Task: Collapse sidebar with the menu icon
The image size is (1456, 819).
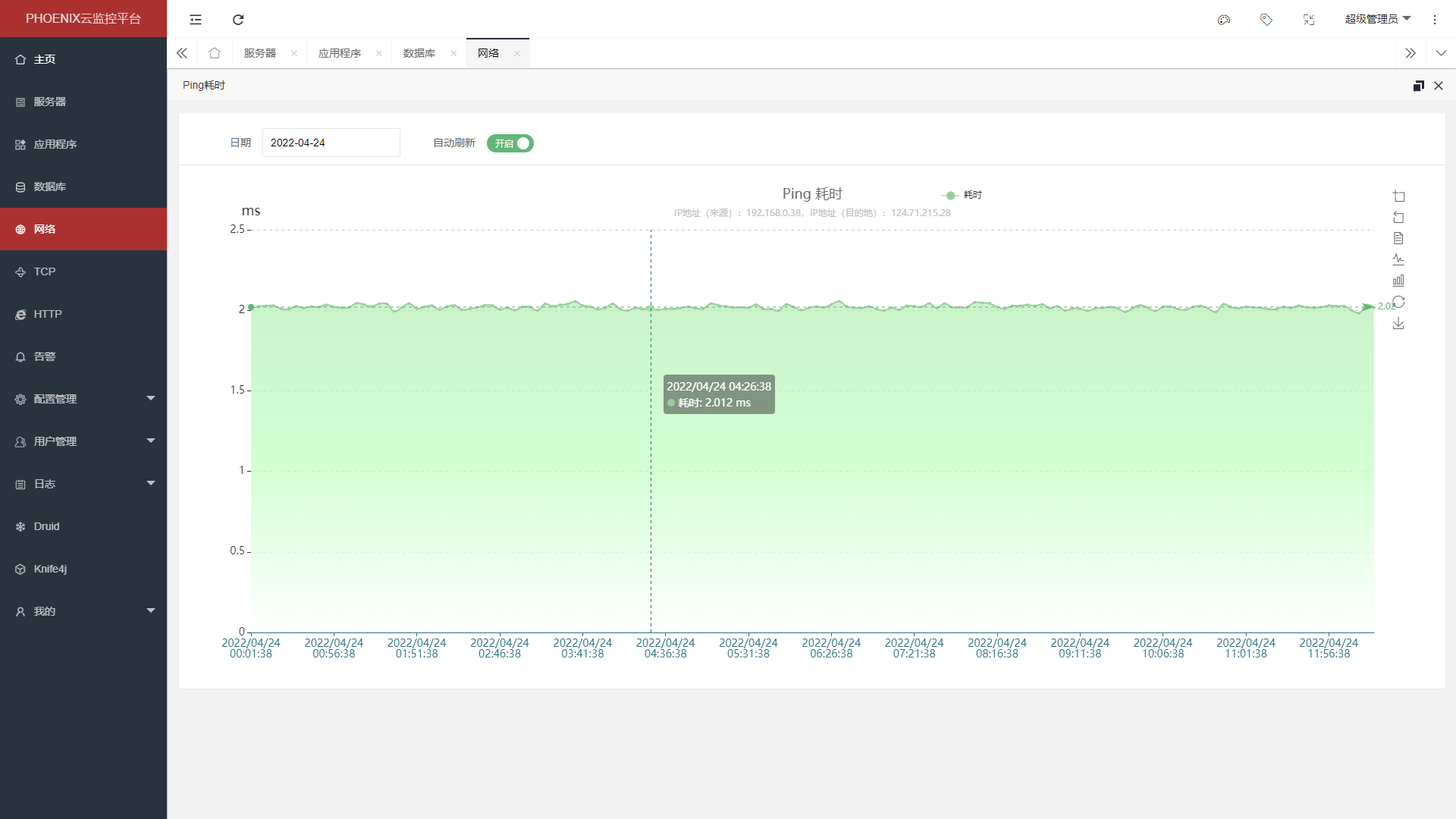Action: [196, 20]
